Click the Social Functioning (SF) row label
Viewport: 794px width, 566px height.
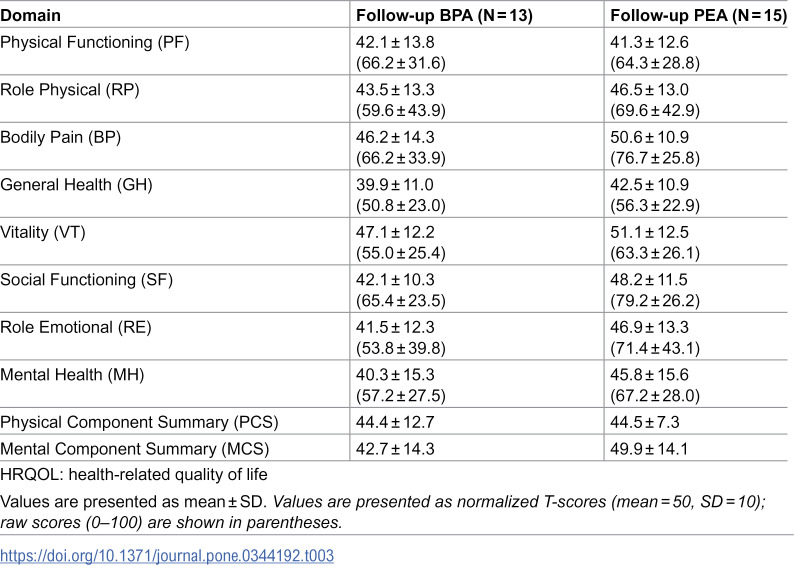pyautogui.click(x=87, y=280)
